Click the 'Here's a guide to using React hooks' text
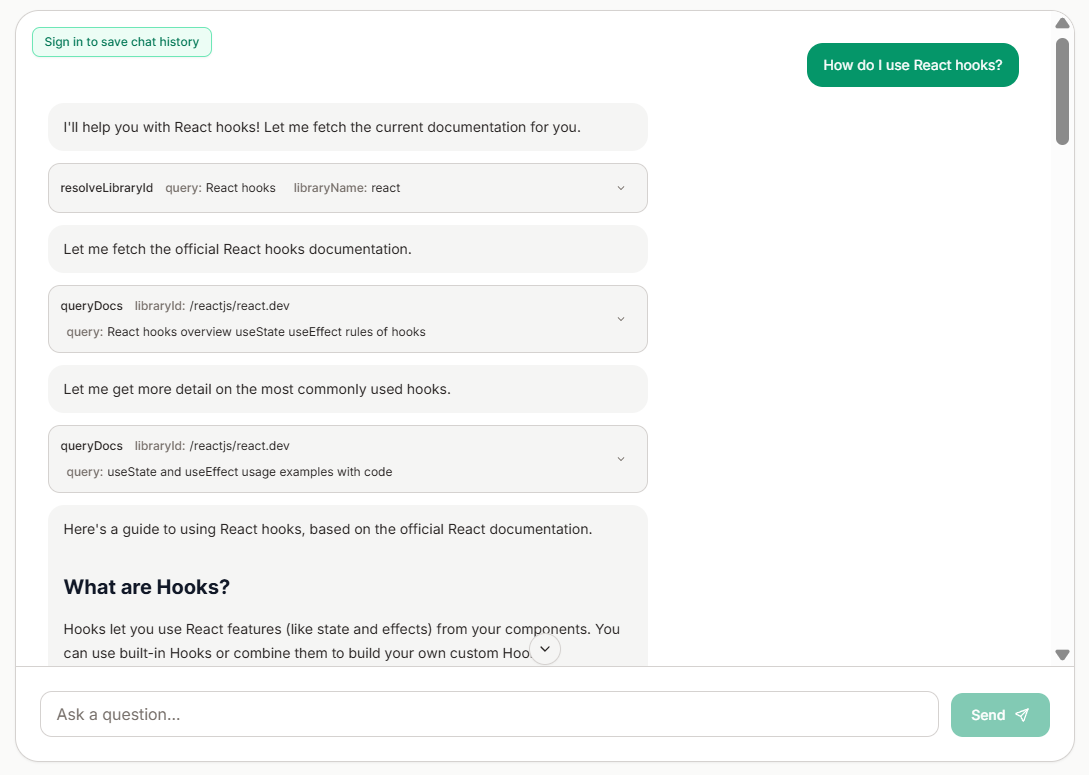The width and height of the screenshot is (1089, 775). point(328,529)
